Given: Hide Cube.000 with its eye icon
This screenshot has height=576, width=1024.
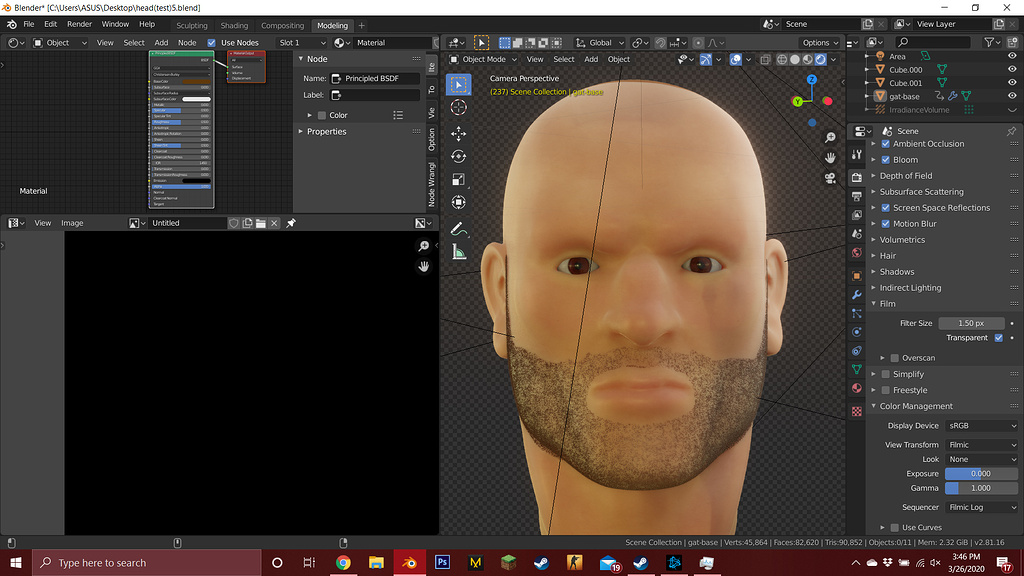Looking at the screenshot, I should pos(1012,69).
